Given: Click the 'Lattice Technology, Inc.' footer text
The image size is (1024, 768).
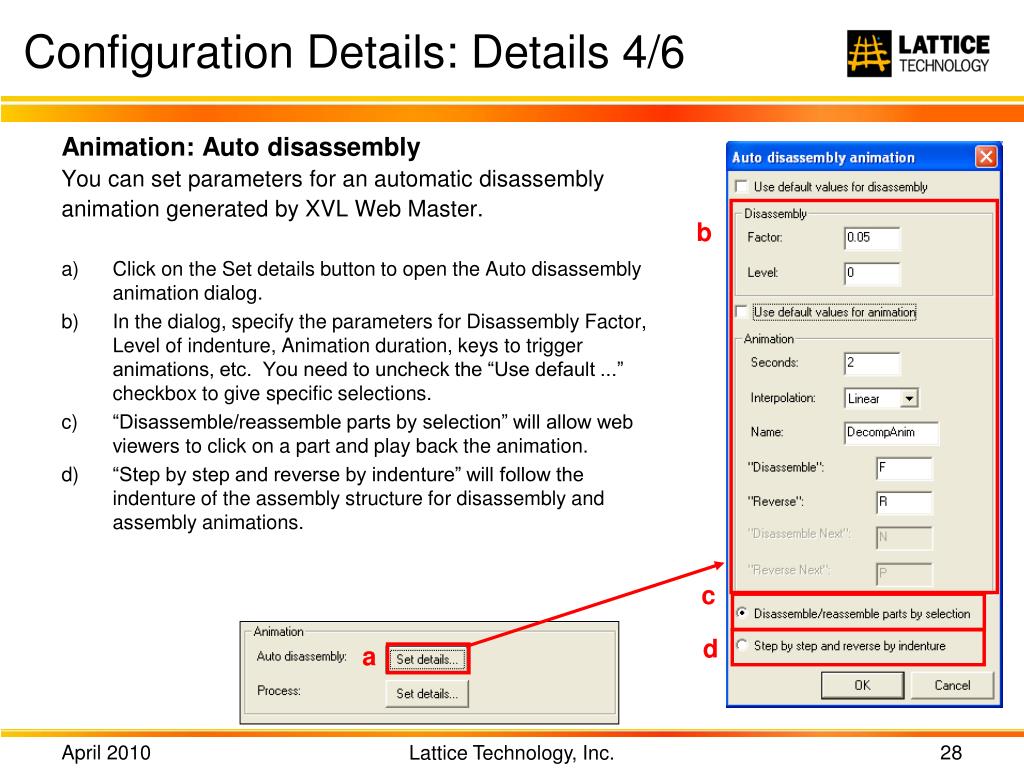Looking at the screenshot, I should point(511,753).
